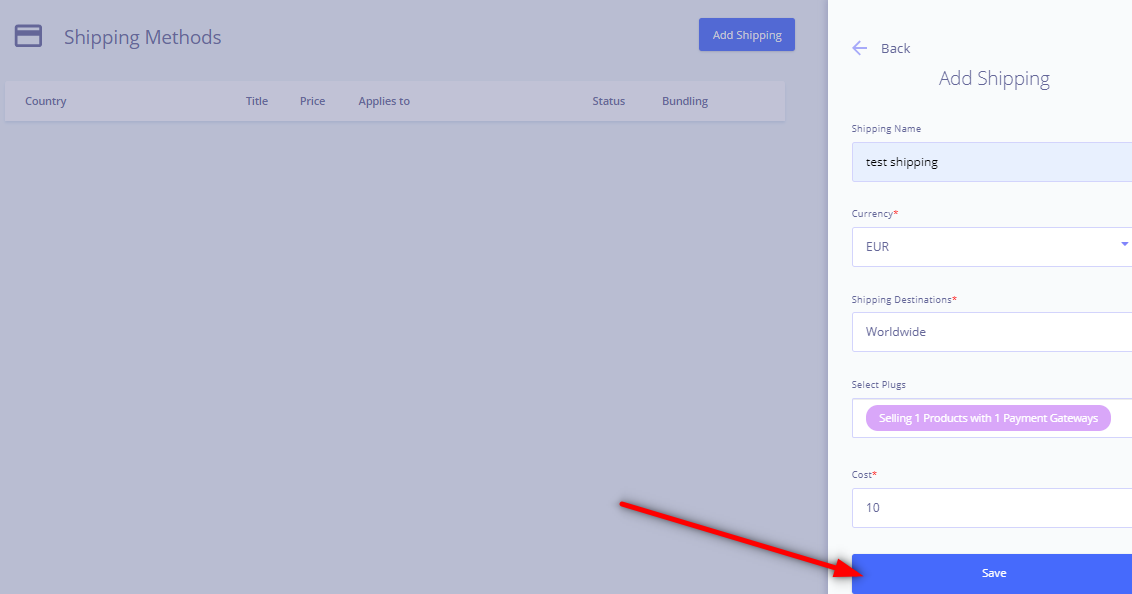Select the EUR currency combo box
The image size is (1132, 594).
click(x=992, y=247)
